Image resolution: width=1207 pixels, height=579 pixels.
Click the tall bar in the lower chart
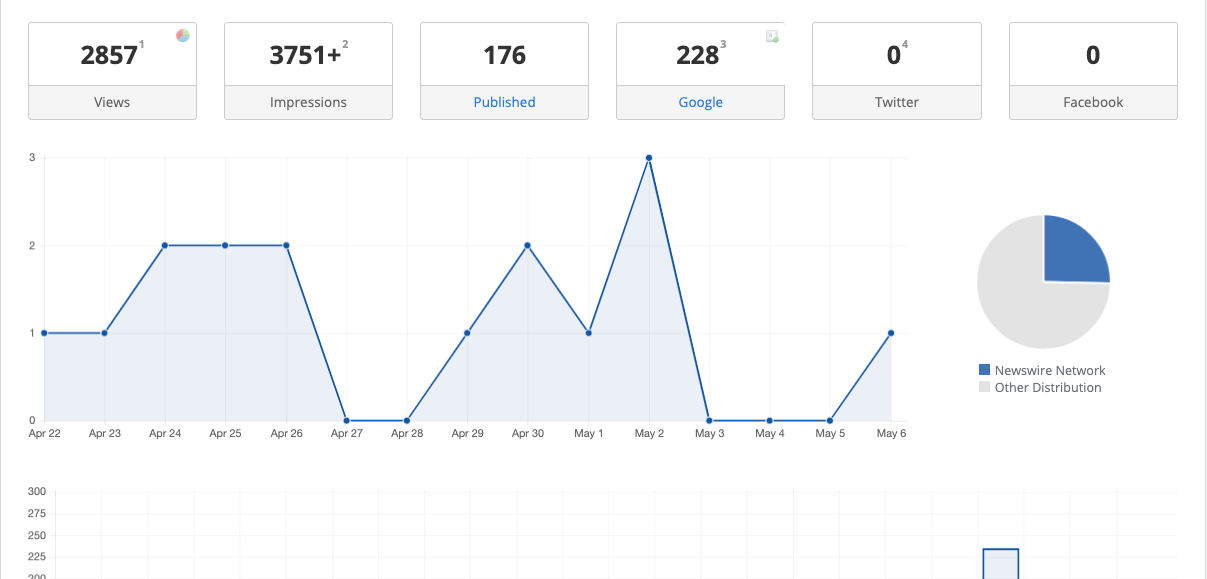1000,563
